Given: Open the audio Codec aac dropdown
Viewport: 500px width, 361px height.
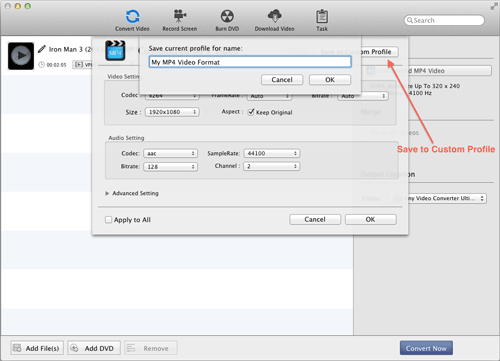Looking at the screenshot, I should pos(170,153).
